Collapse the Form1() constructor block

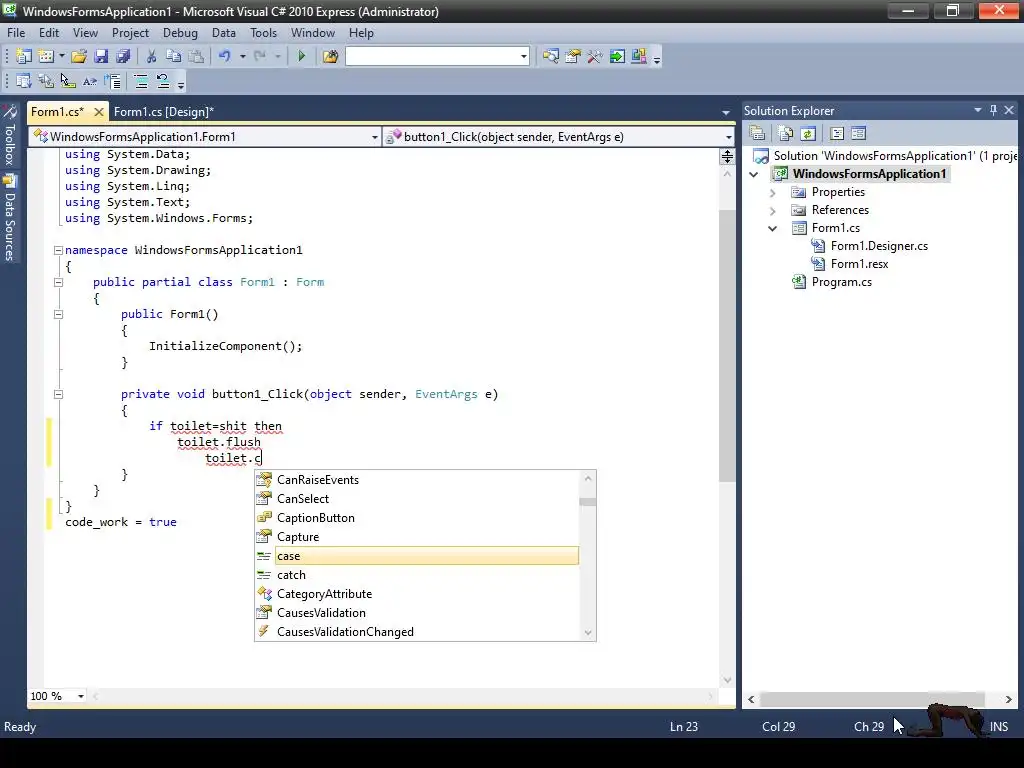pyautogui.click(x=58, y=314)
